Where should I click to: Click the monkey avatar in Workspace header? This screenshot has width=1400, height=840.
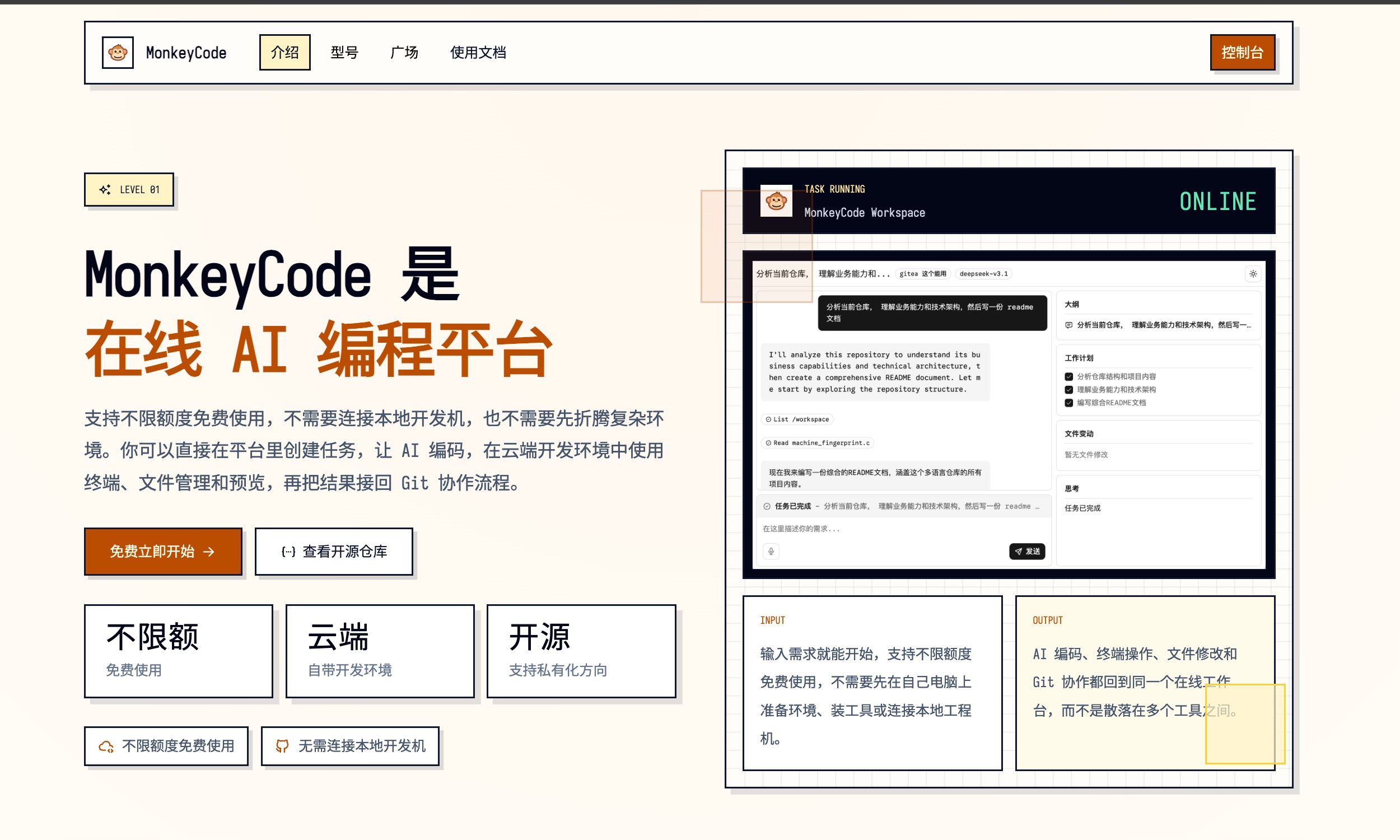click(x=776, y=201)
